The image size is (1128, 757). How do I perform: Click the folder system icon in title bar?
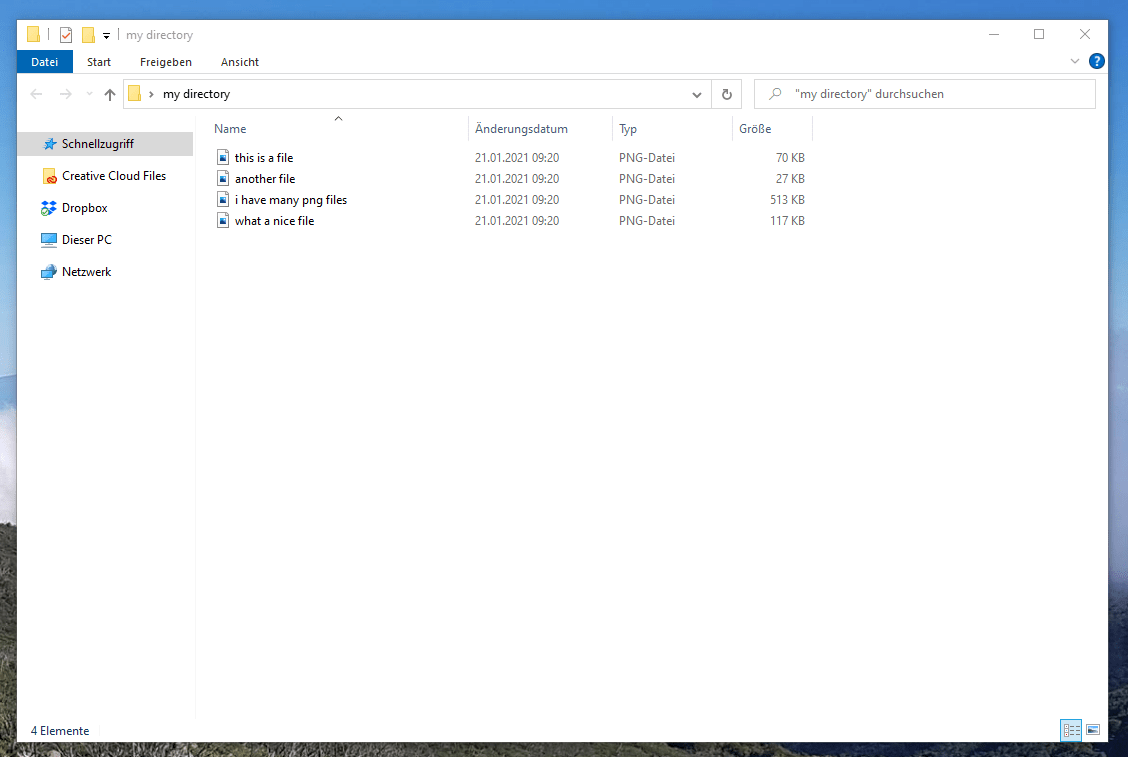pos(33,35)
